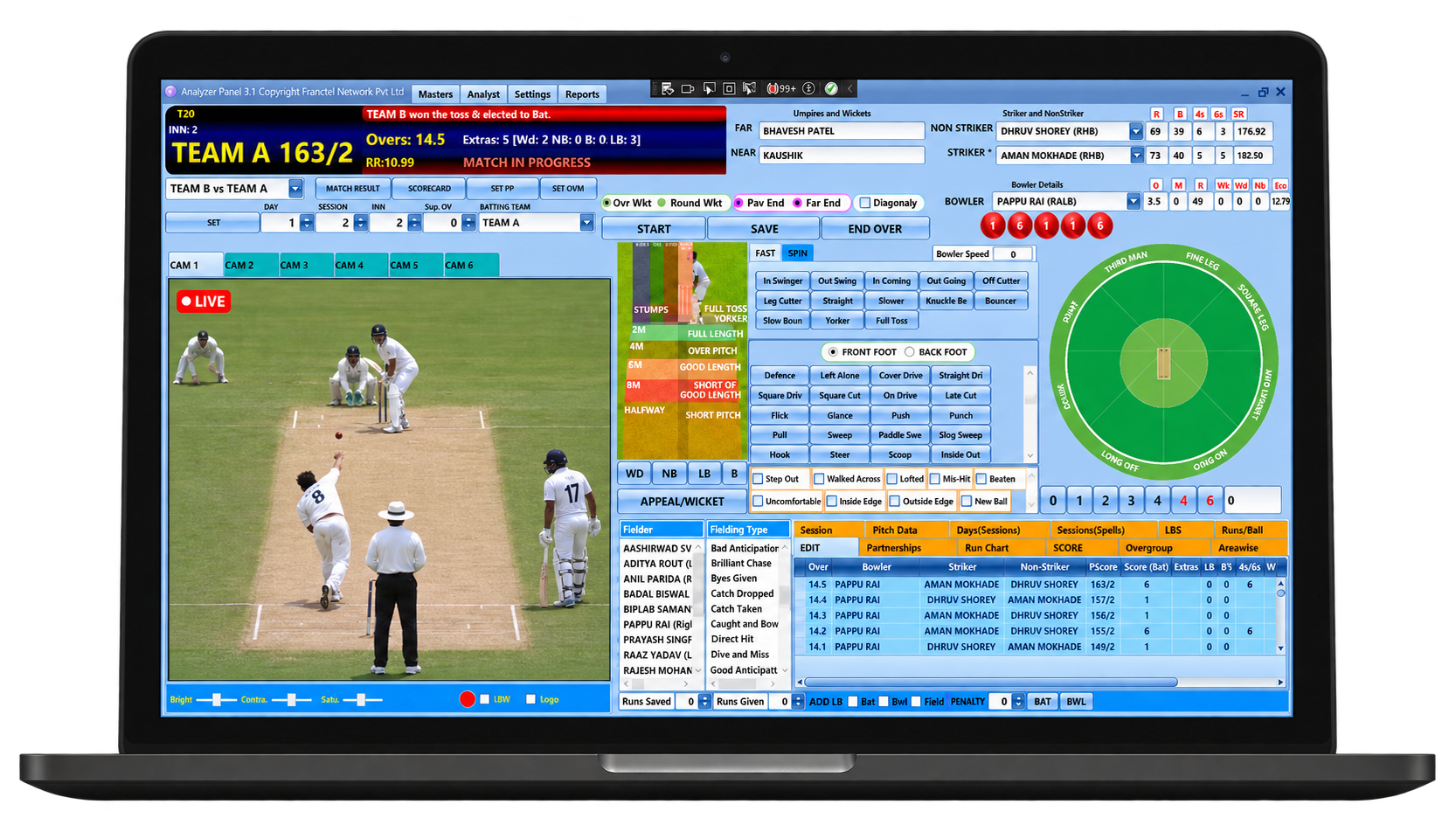Click the END OVER button
1456x825 pixels.
[x=875, y=229]
